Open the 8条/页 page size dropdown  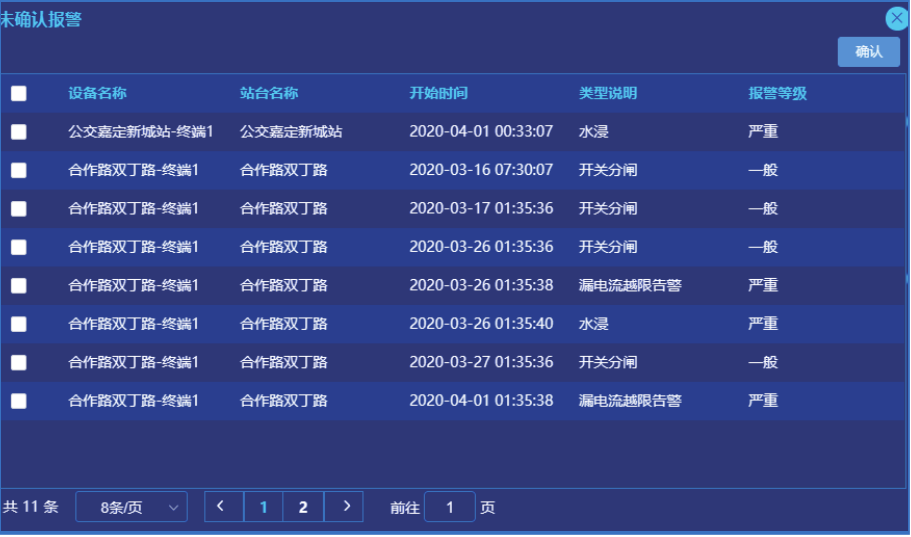131,508
